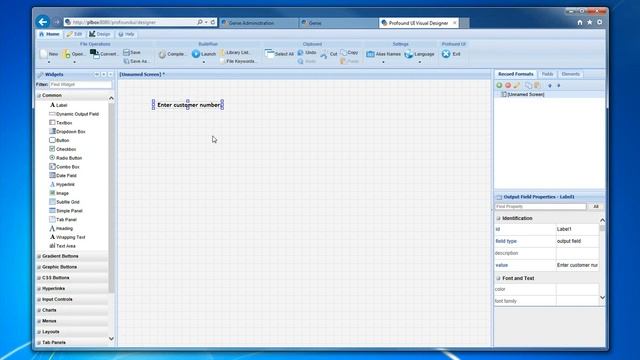640x360 pixels.
Task: Pick the Dropdown Box widget
Action: tap(67, 131)
